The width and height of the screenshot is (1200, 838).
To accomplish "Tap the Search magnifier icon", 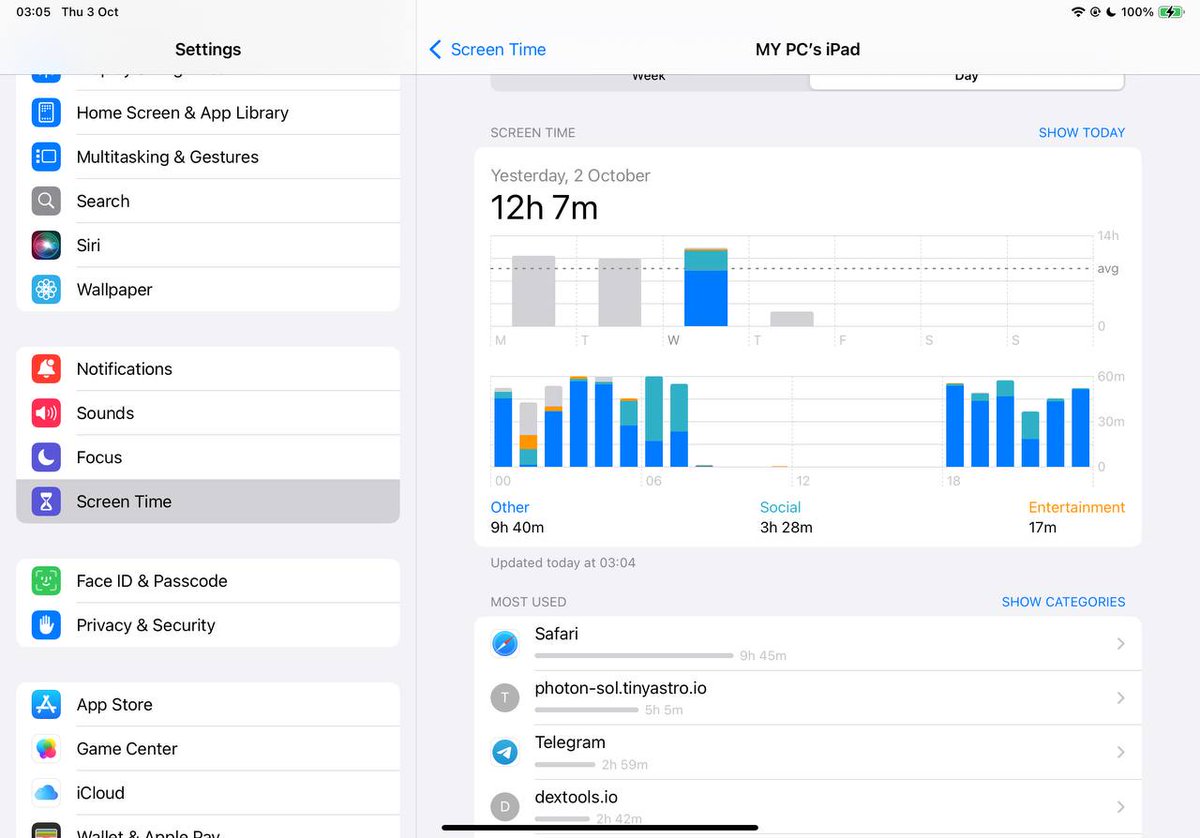I will pos(46,201).
